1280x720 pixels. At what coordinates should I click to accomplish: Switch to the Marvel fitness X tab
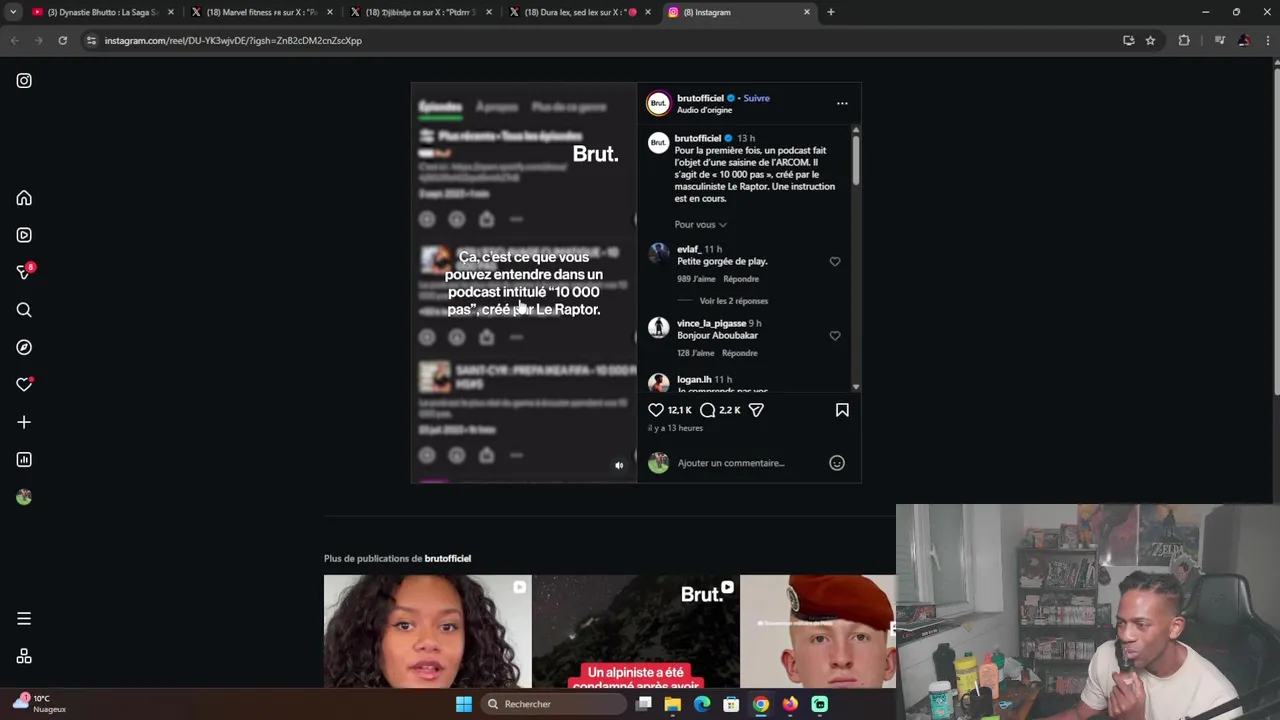[x=262, y=12]
